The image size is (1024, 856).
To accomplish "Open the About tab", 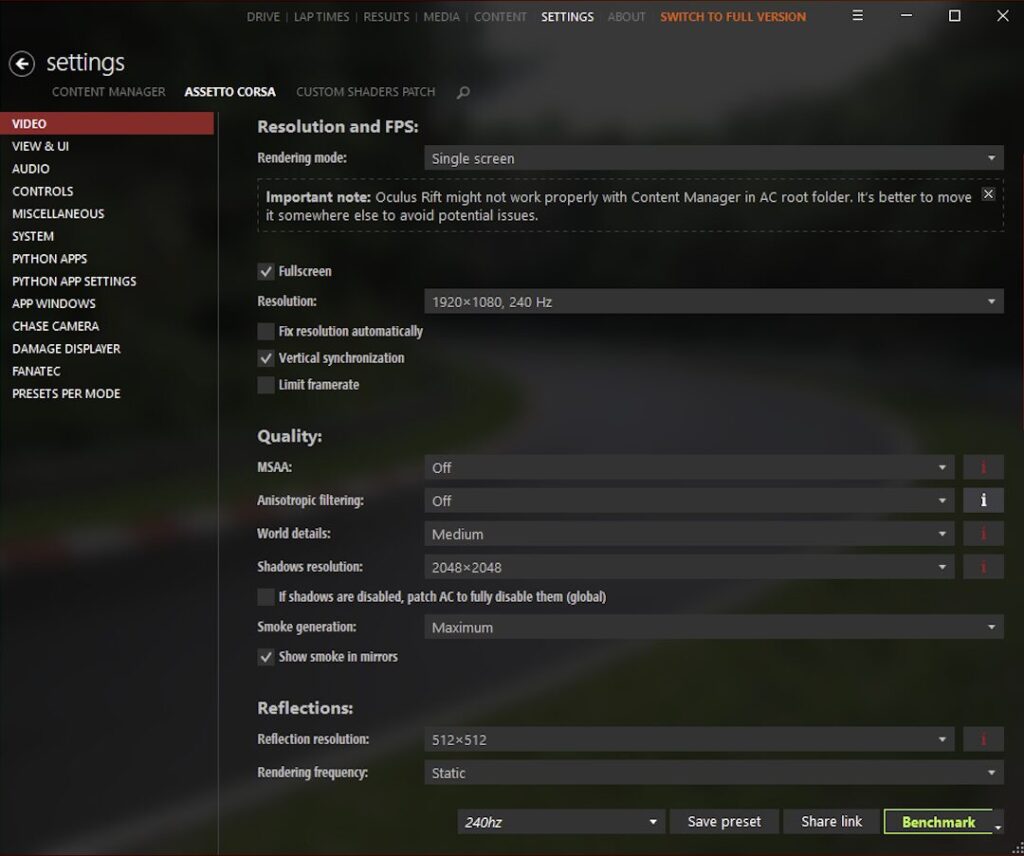I will [626, 17].
